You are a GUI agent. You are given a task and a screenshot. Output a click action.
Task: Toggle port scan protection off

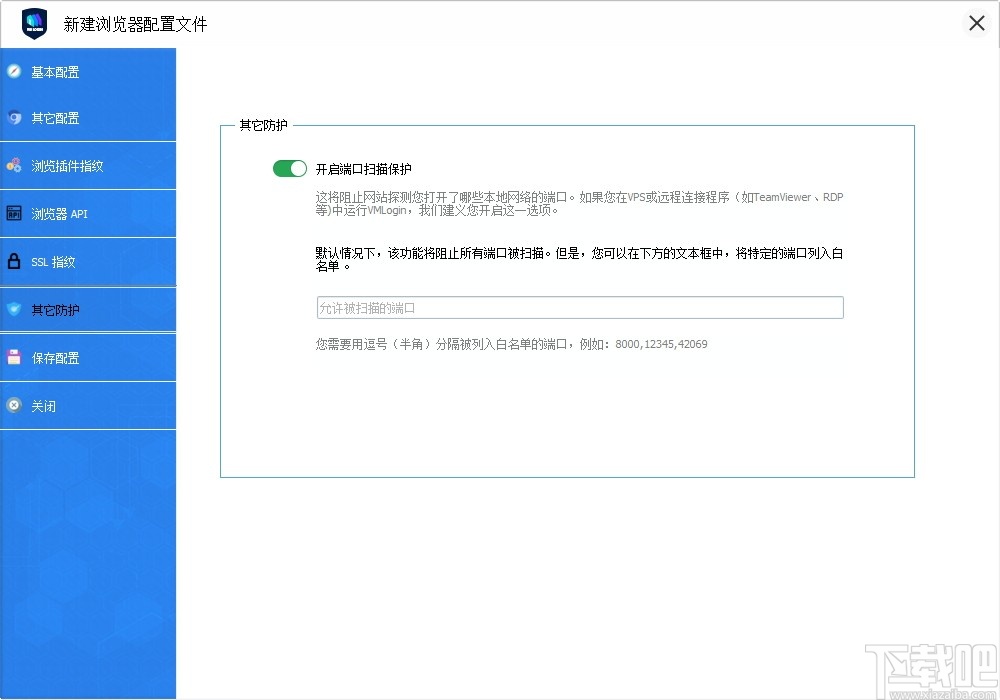[x=289, y=169]
